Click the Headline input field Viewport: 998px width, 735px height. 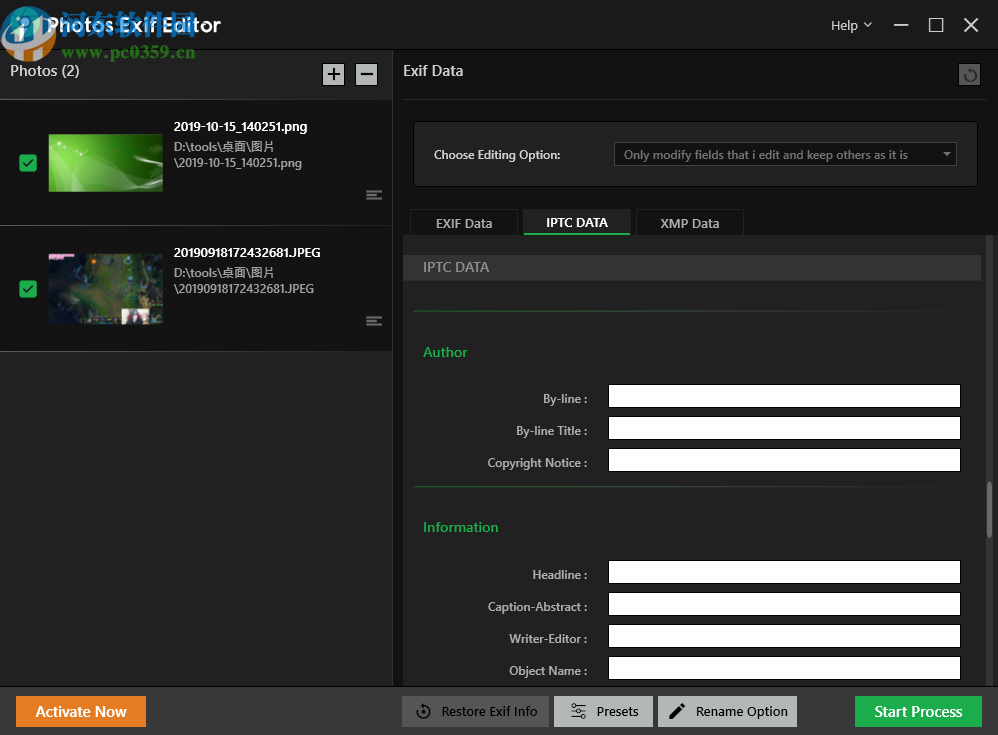(784, 571)
